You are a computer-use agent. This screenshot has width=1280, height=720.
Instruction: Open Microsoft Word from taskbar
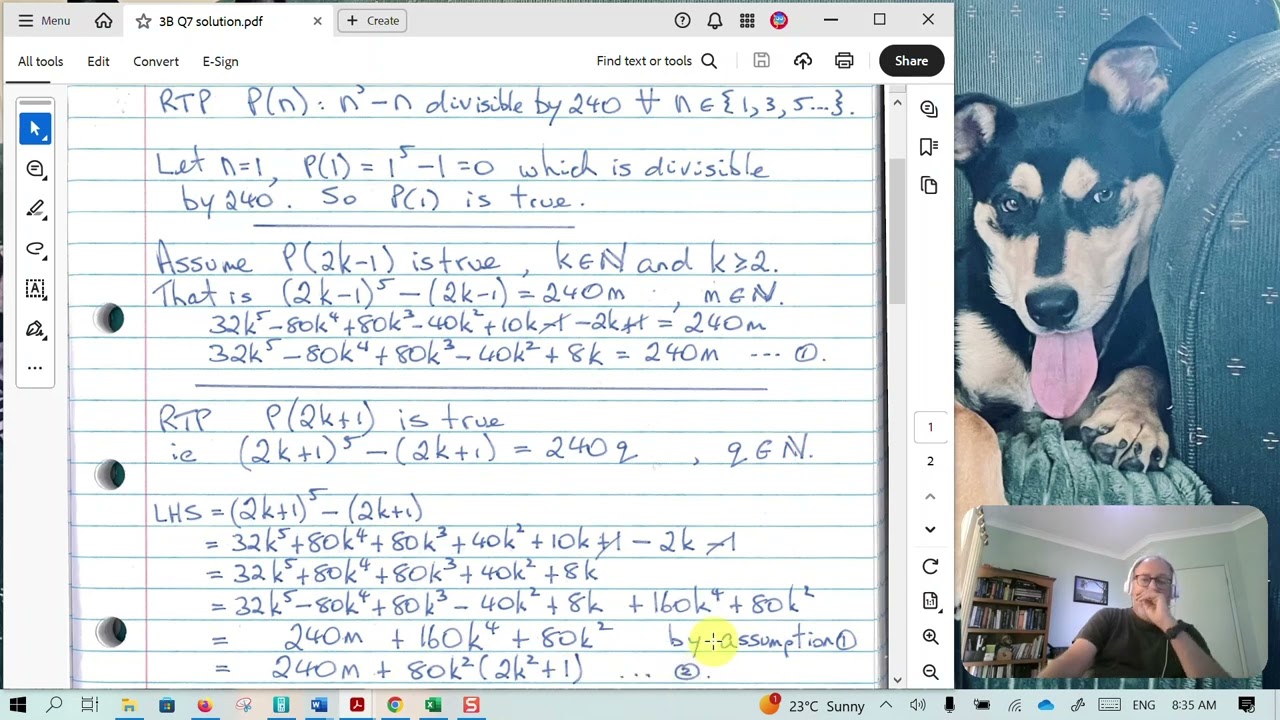coord(318,705)
